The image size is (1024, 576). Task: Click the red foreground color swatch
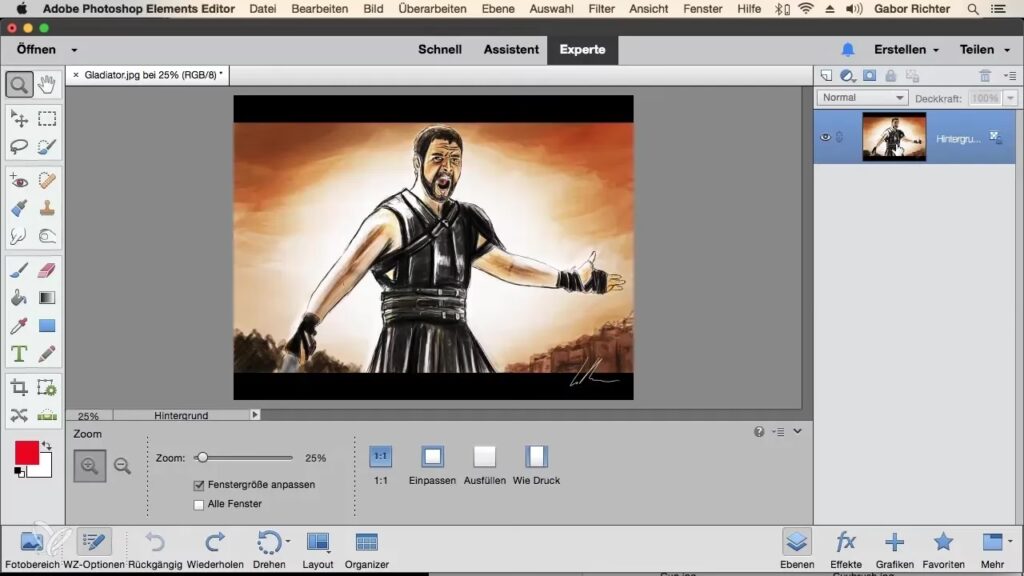pyautogui.click(x=27, y=453)
